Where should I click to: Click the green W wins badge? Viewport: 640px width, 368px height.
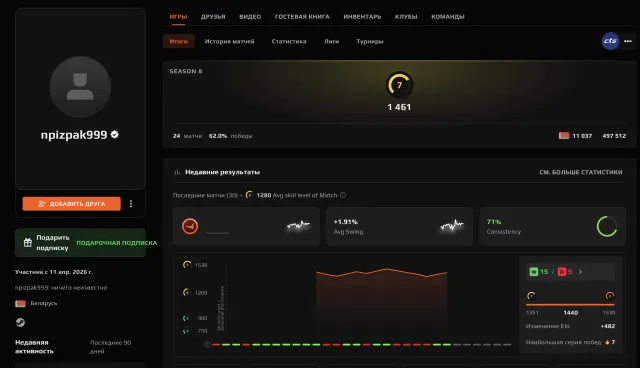point(533,272)
